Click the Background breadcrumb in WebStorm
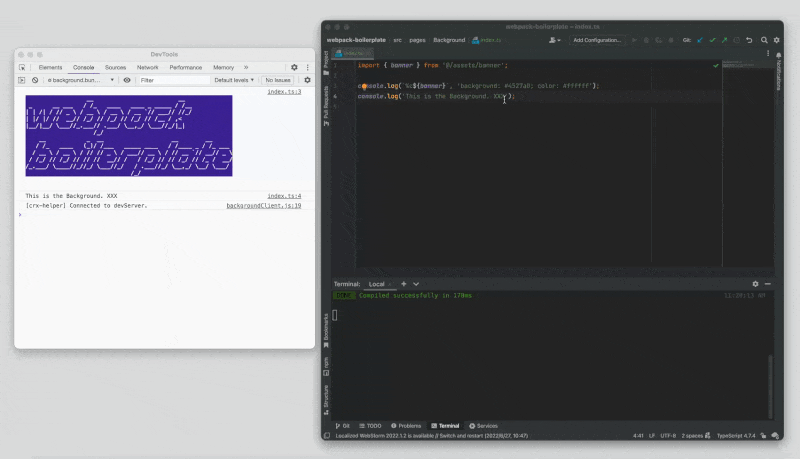 (x=449, y=40)
